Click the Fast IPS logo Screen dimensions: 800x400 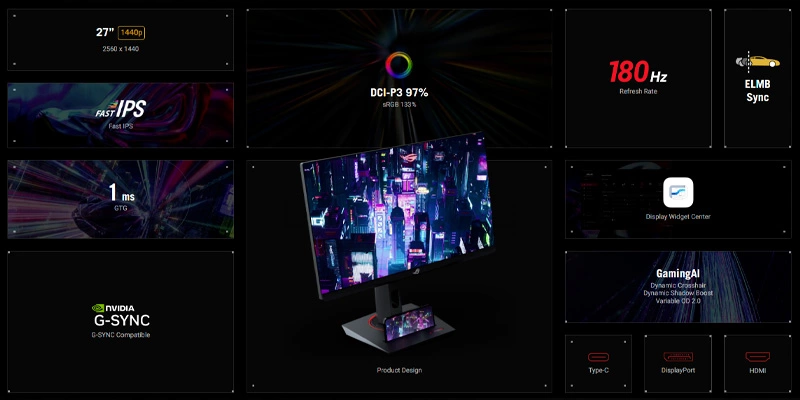pos(120,109)
